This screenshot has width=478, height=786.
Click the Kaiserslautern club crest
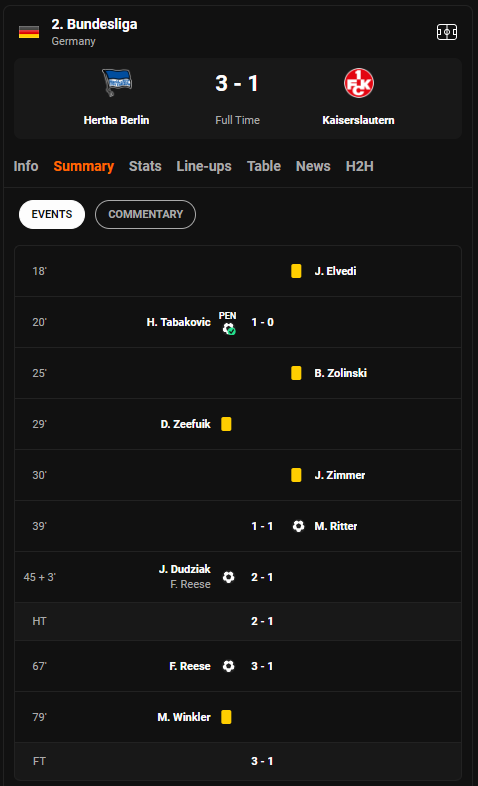click(x=359, y=83)
